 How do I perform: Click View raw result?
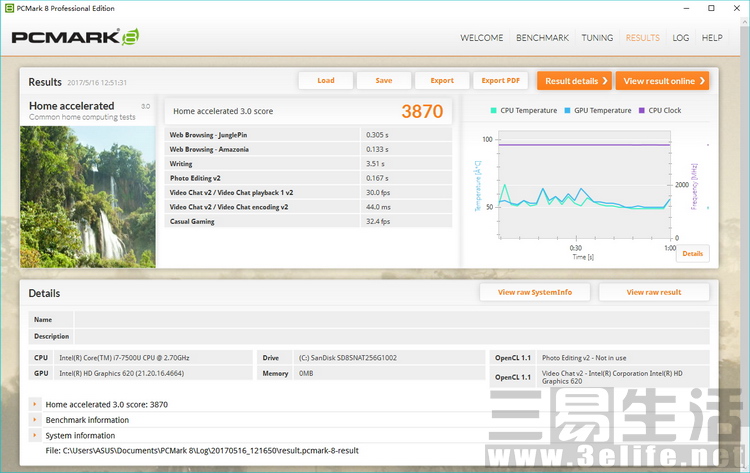pos(654,292)
